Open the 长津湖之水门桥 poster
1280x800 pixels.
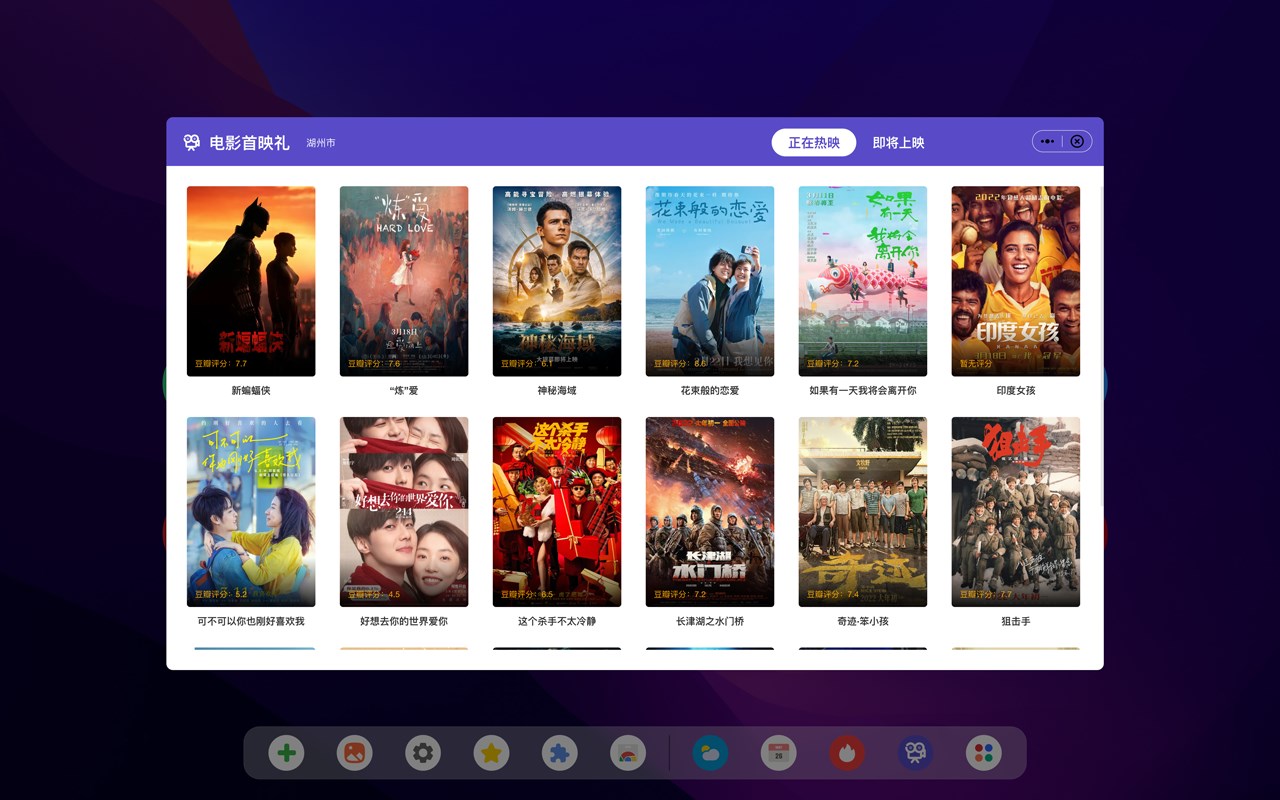(710, 512)
